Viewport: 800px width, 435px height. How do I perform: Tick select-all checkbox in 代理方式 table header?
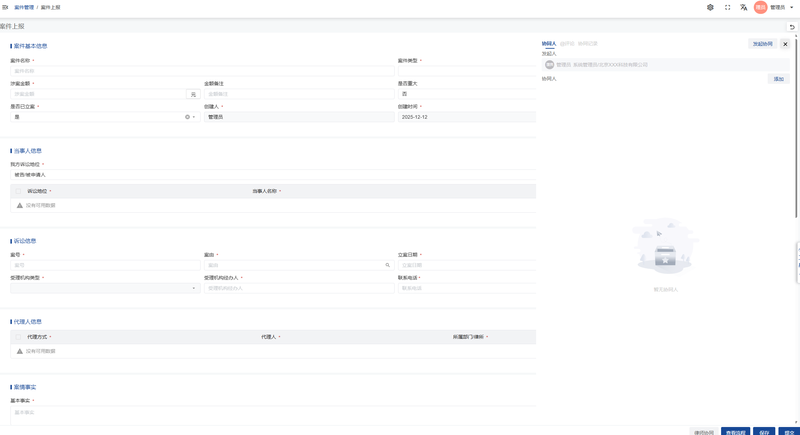coord(18,337)
